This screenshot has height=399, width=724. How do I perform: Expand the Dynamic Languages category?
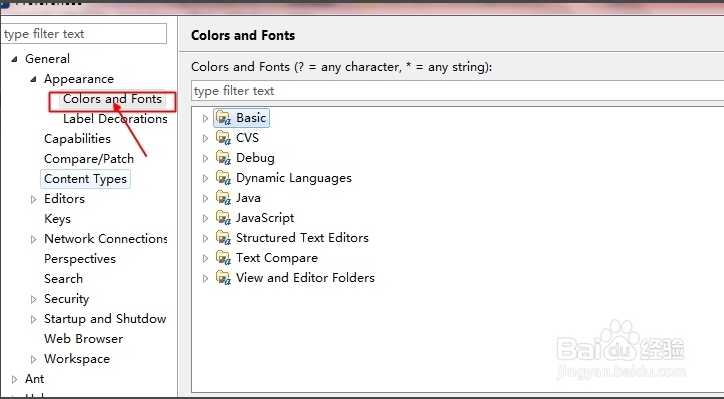[x=205, y=178]
